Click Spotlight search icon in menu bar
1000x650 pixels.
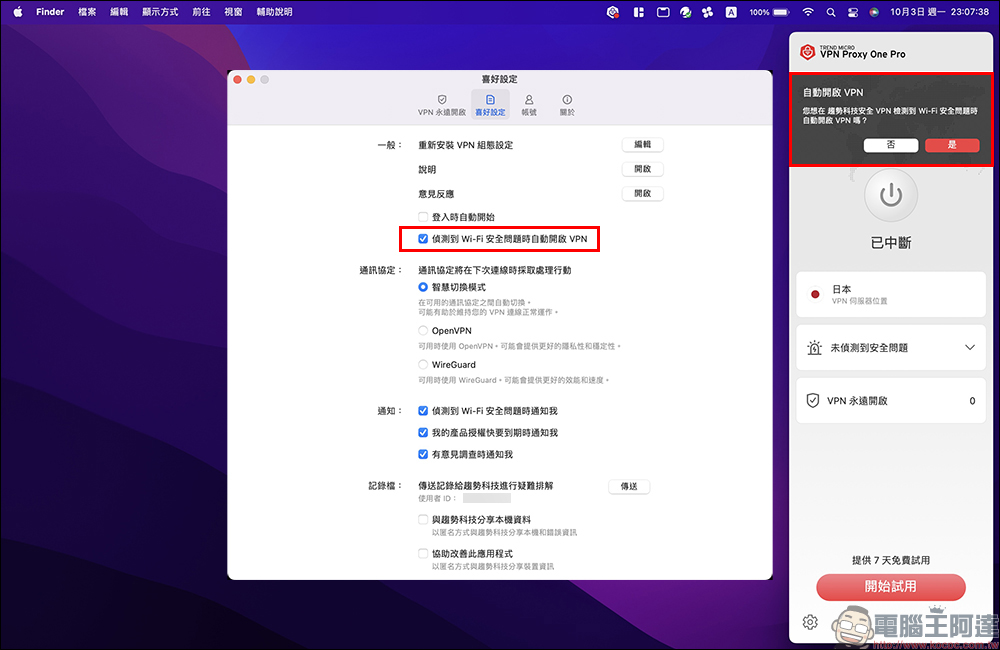(831, 12)
